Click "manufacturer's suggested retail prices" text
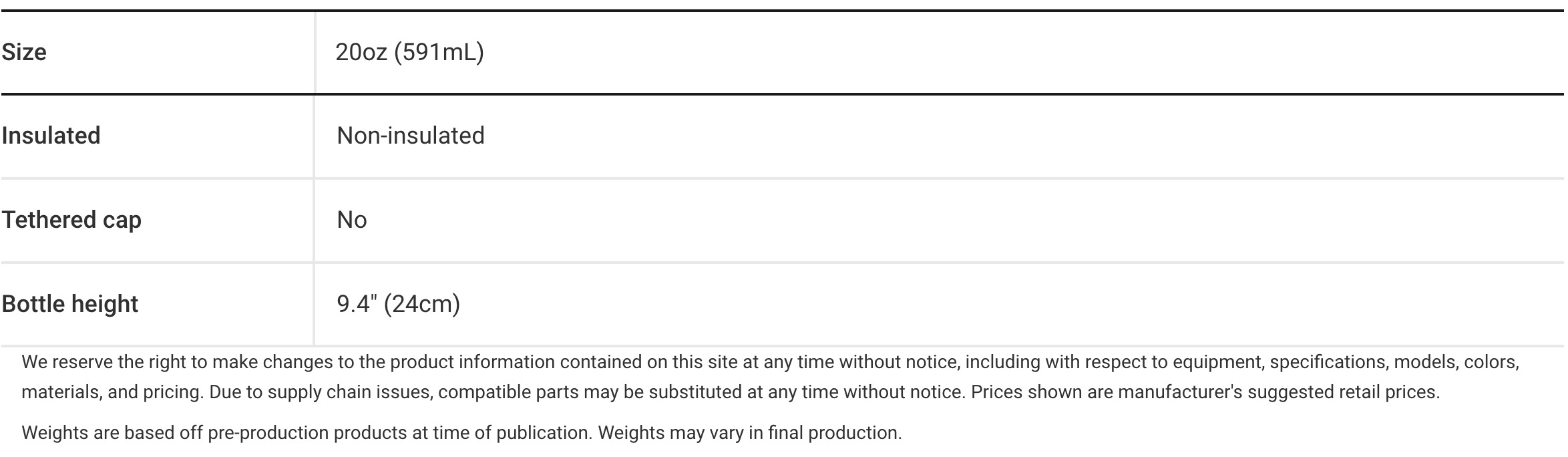 [x=1277, y=392]
